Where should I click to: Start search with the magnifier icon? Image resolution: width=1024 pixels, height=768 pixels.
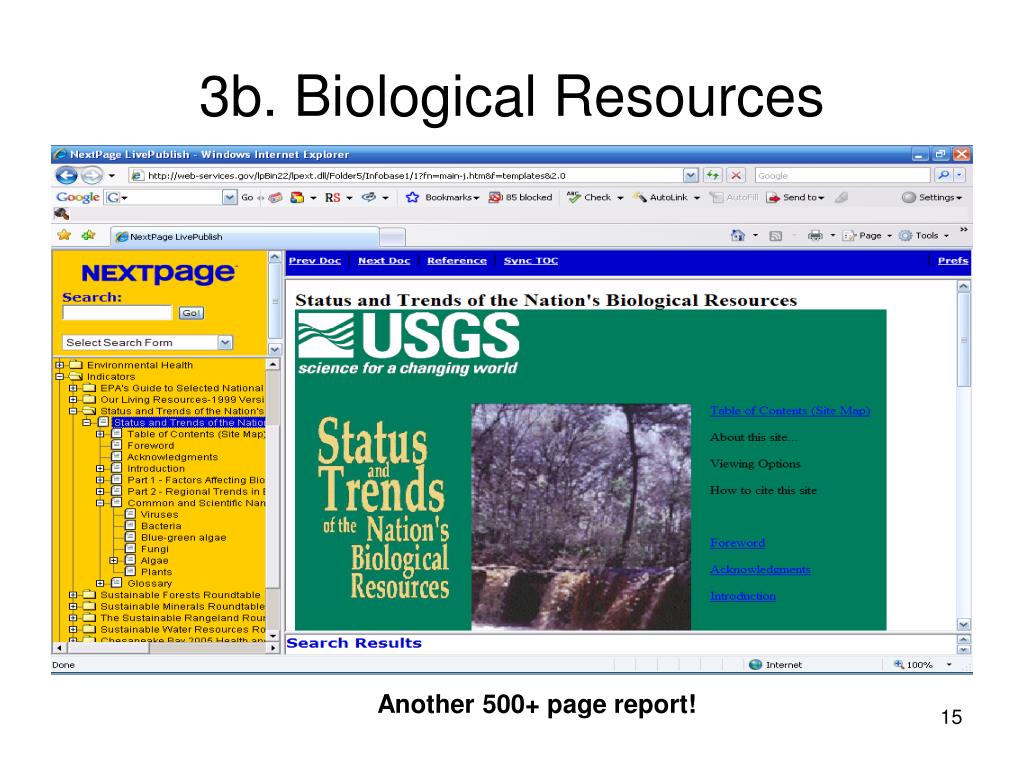tap(943, 175)
